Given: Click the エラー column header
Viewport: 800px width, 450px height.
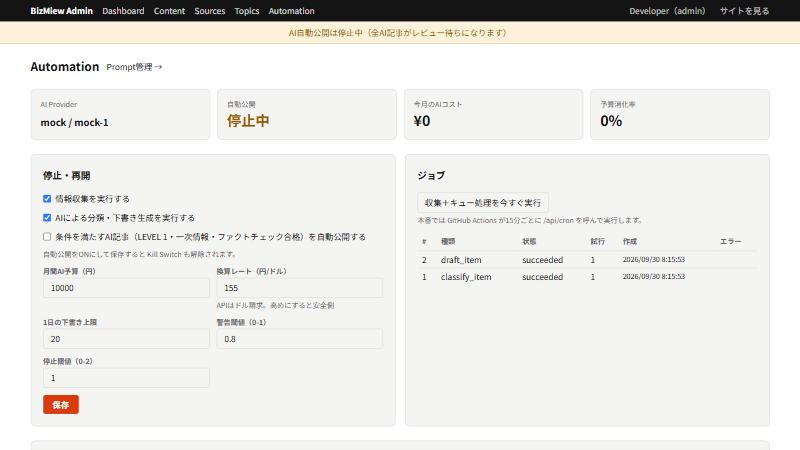Looking at the screenshot, I should 731,241.
